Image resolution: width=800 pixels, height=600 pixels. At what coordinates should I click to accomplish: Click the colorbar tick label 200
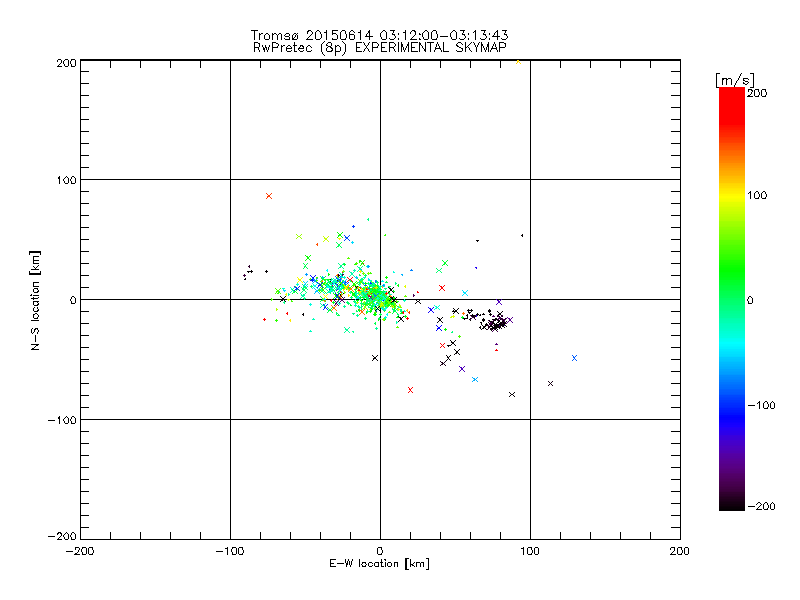(x=757, y=93)
